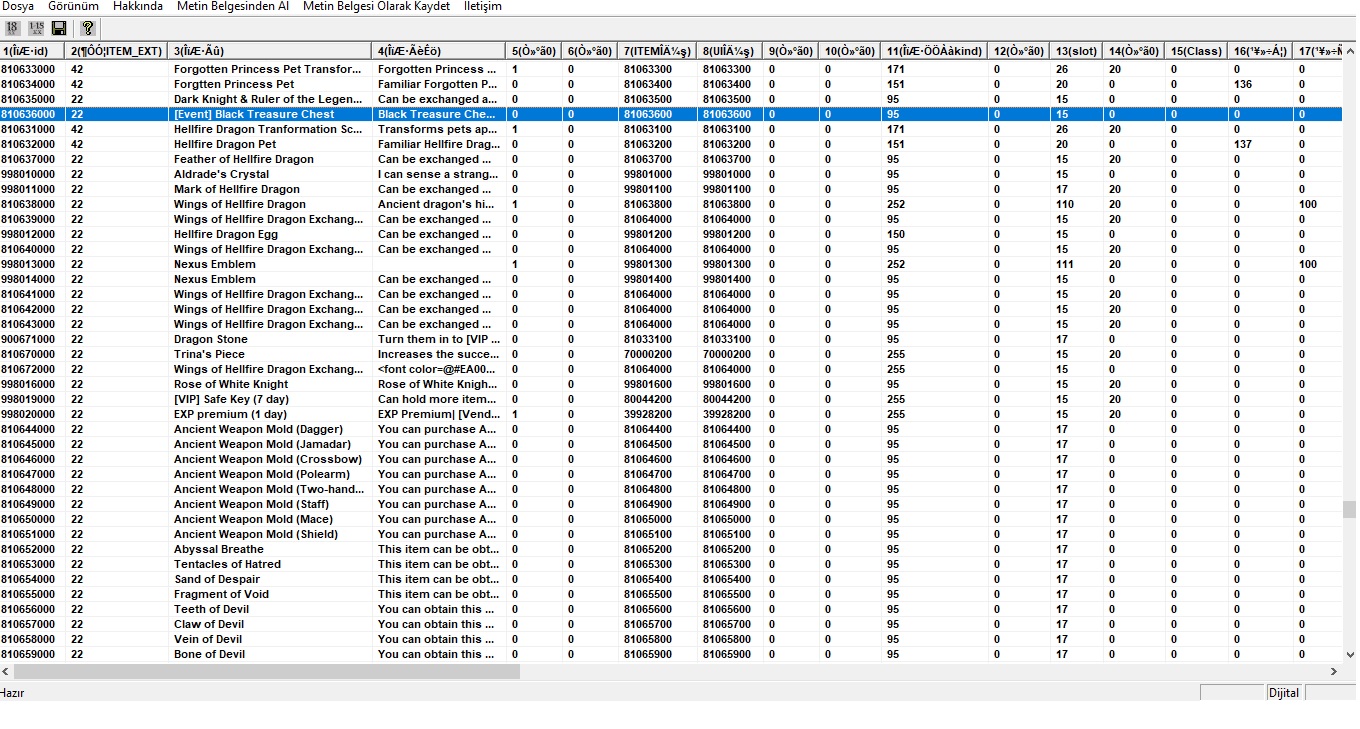Select 'Fragment of Void' item row
Image resolution: width=1360 pixels, height=729 pixels.
pyautogui.click(x=670, y=594)
